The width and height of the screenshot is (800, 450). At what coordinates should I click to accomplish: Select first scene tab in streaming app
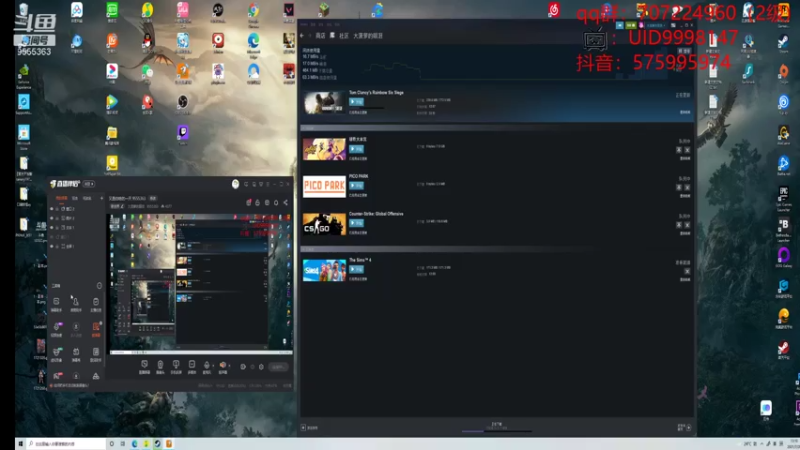click(x=61, y=198)
